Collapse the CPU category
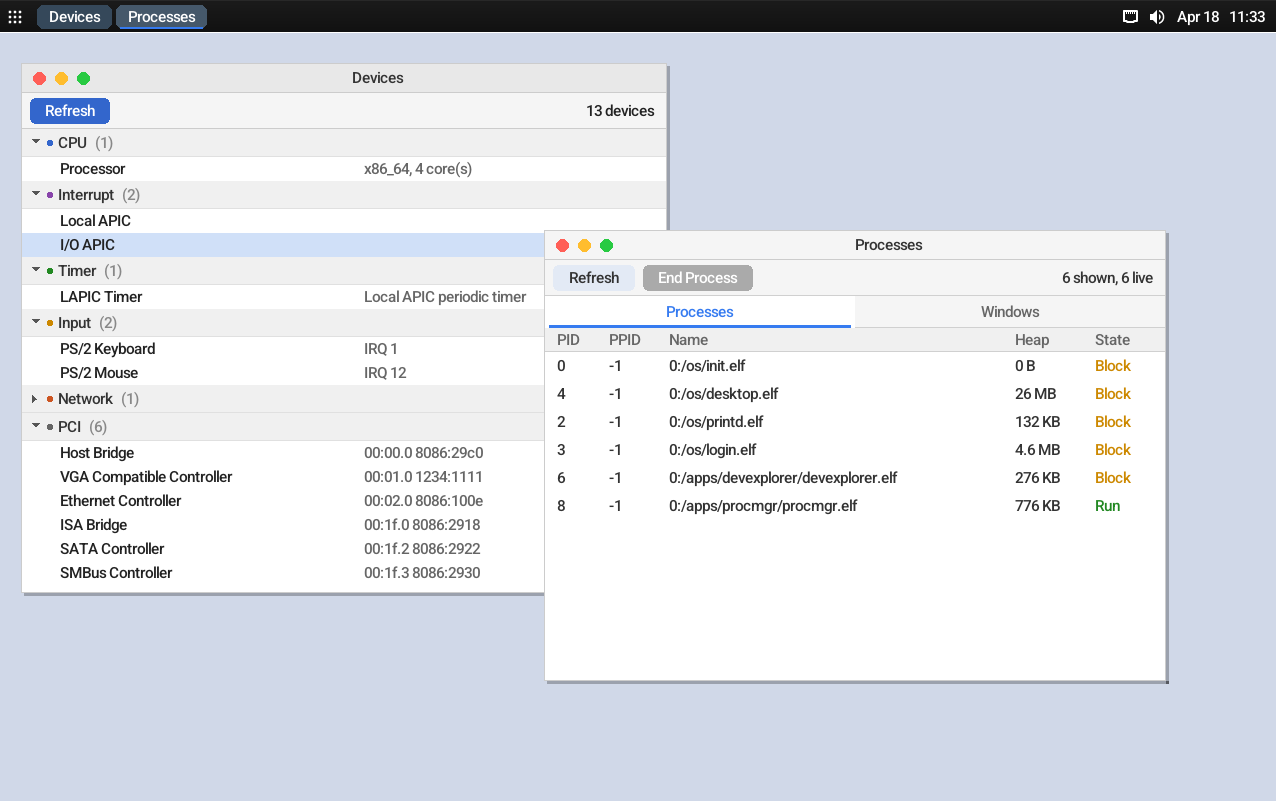The height and width of the screenshot is (801, 1276). pyautogui.click(x=36, y=143)
